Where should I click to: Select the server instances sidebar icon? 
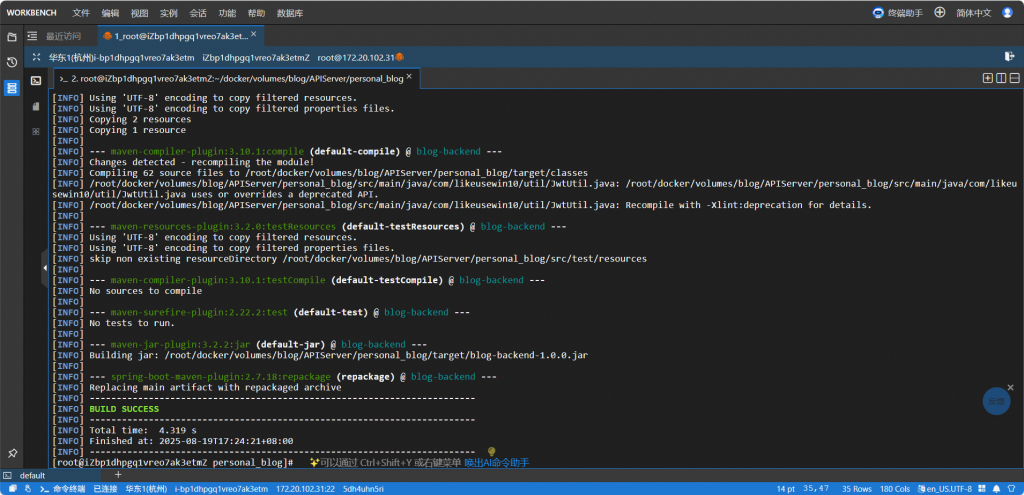coord(12,88)
